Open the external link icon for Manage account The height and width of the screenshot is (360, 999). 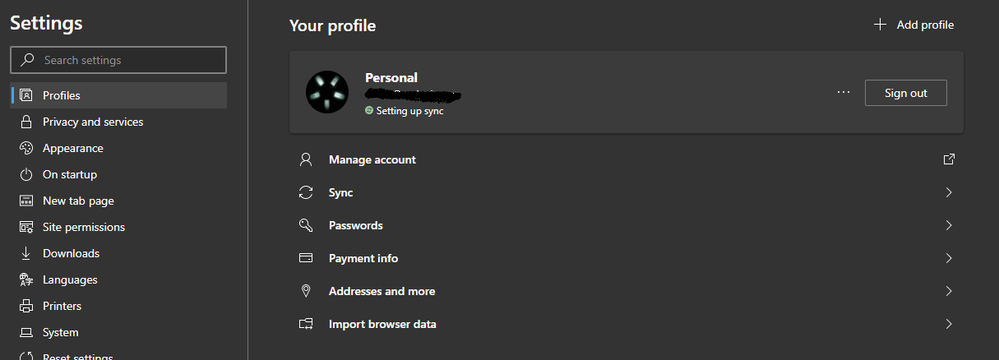[x=949, y=159]
